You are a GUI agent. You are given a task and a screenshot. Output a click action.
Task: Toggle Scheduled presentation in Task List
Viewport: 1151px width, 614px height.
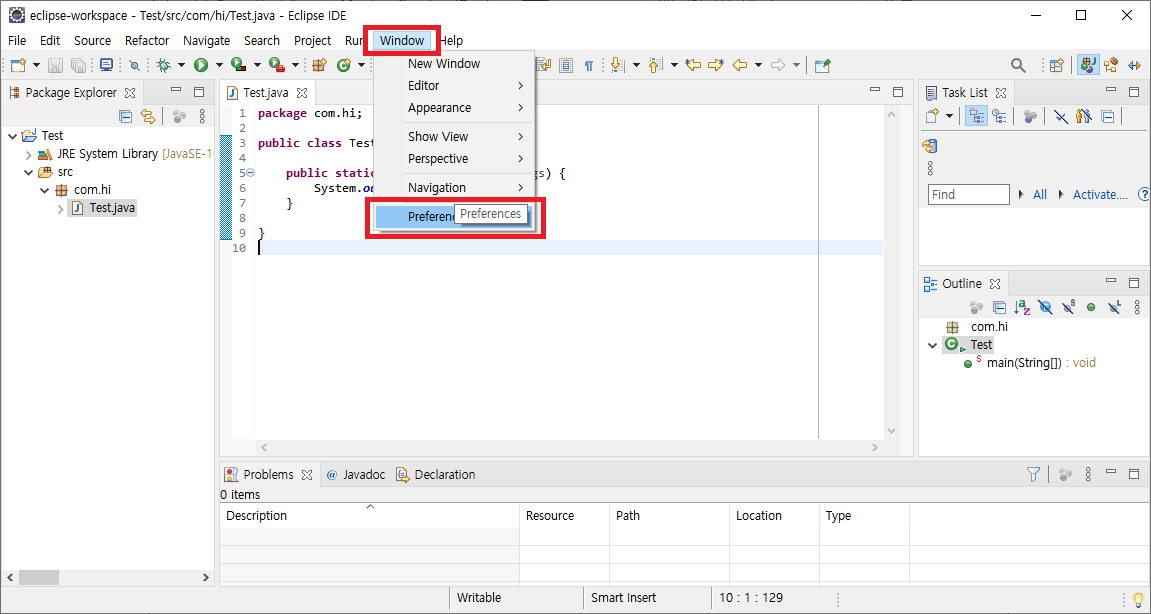(999, 115)
